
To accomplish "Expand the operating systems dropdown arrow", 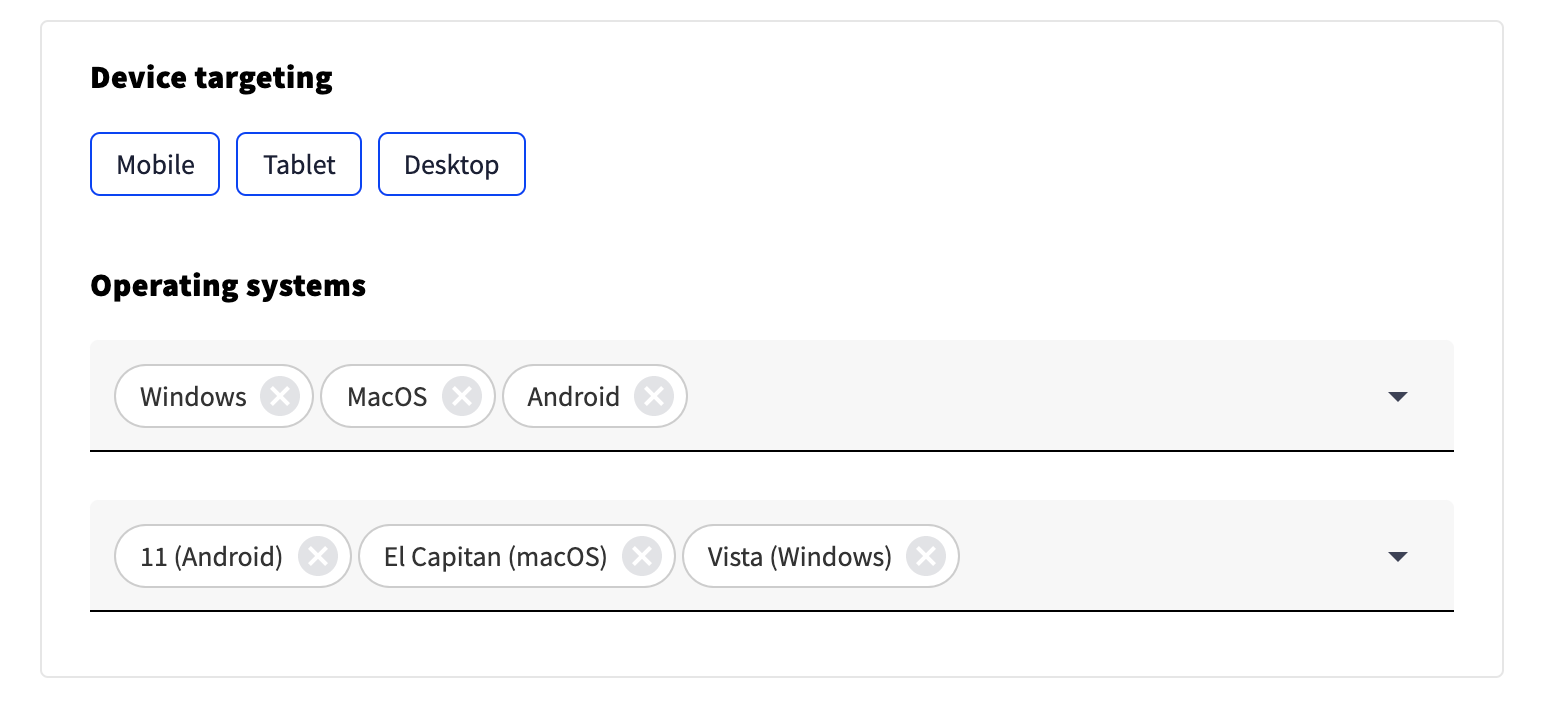I will click(x=1398, y=397).
